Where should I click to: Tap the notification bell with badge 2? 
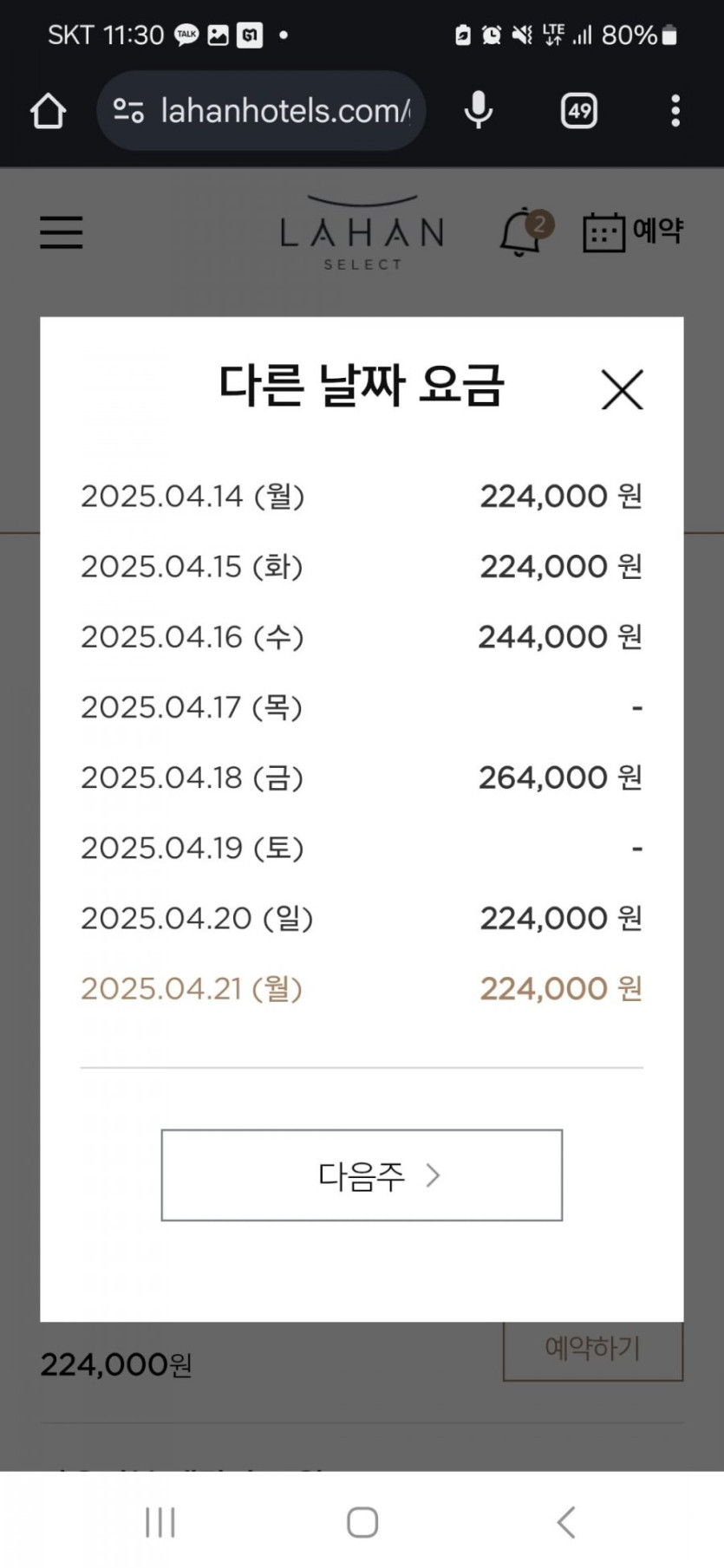(522, 233)
